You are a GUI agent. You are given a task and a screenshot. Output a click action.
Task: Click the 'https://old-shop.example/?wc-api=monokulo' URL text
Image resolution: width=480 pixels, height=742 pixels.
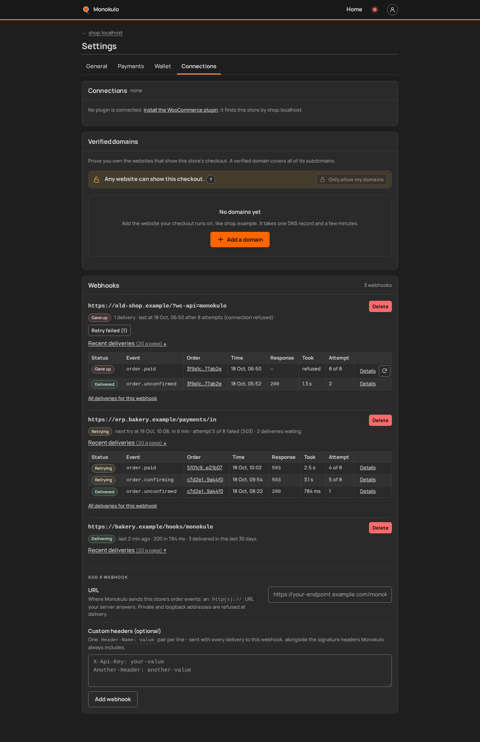pyautogui.click(x=157, y=306)
